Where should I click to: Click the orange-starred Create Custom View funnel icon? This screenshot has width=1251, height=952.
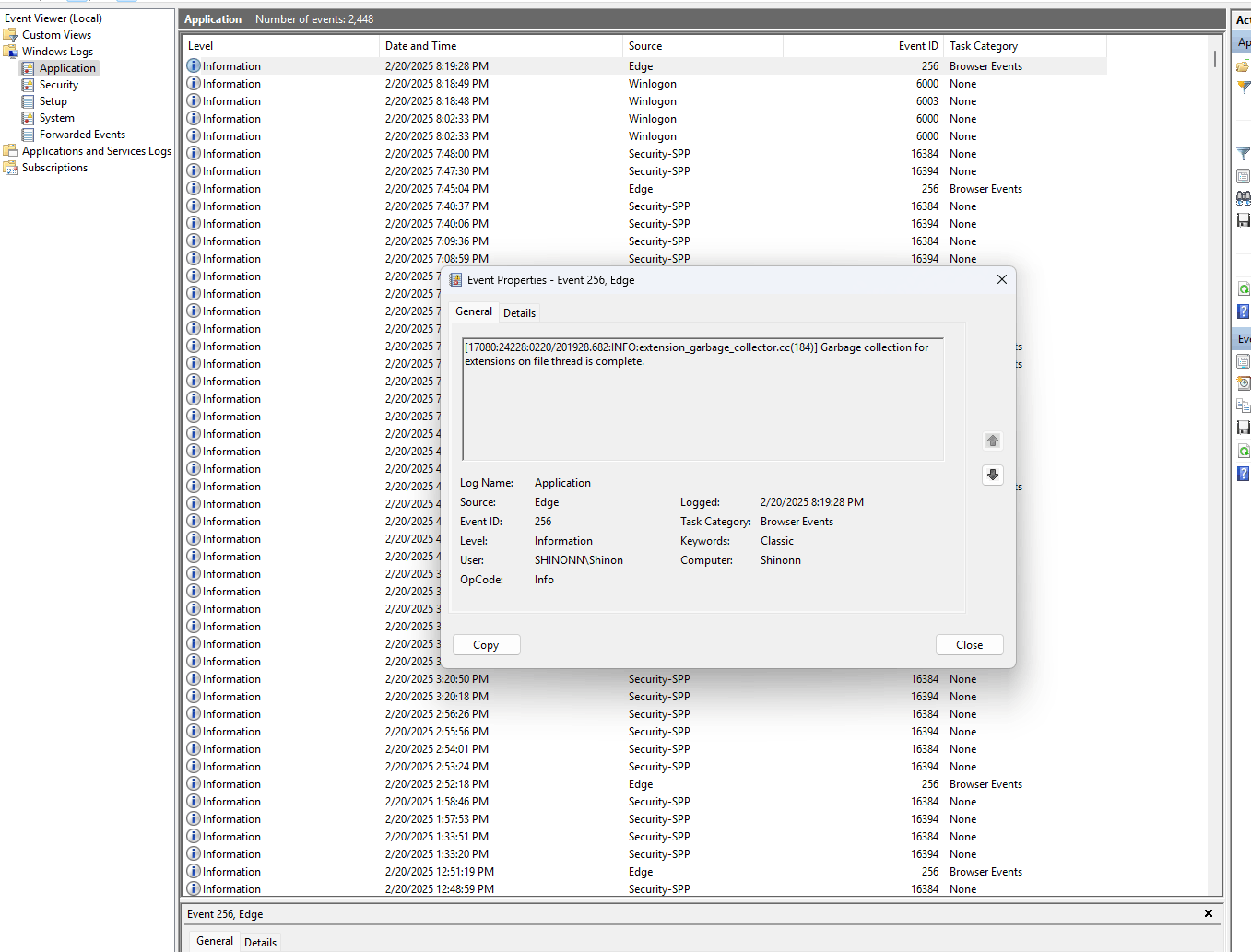(1243, 88)
